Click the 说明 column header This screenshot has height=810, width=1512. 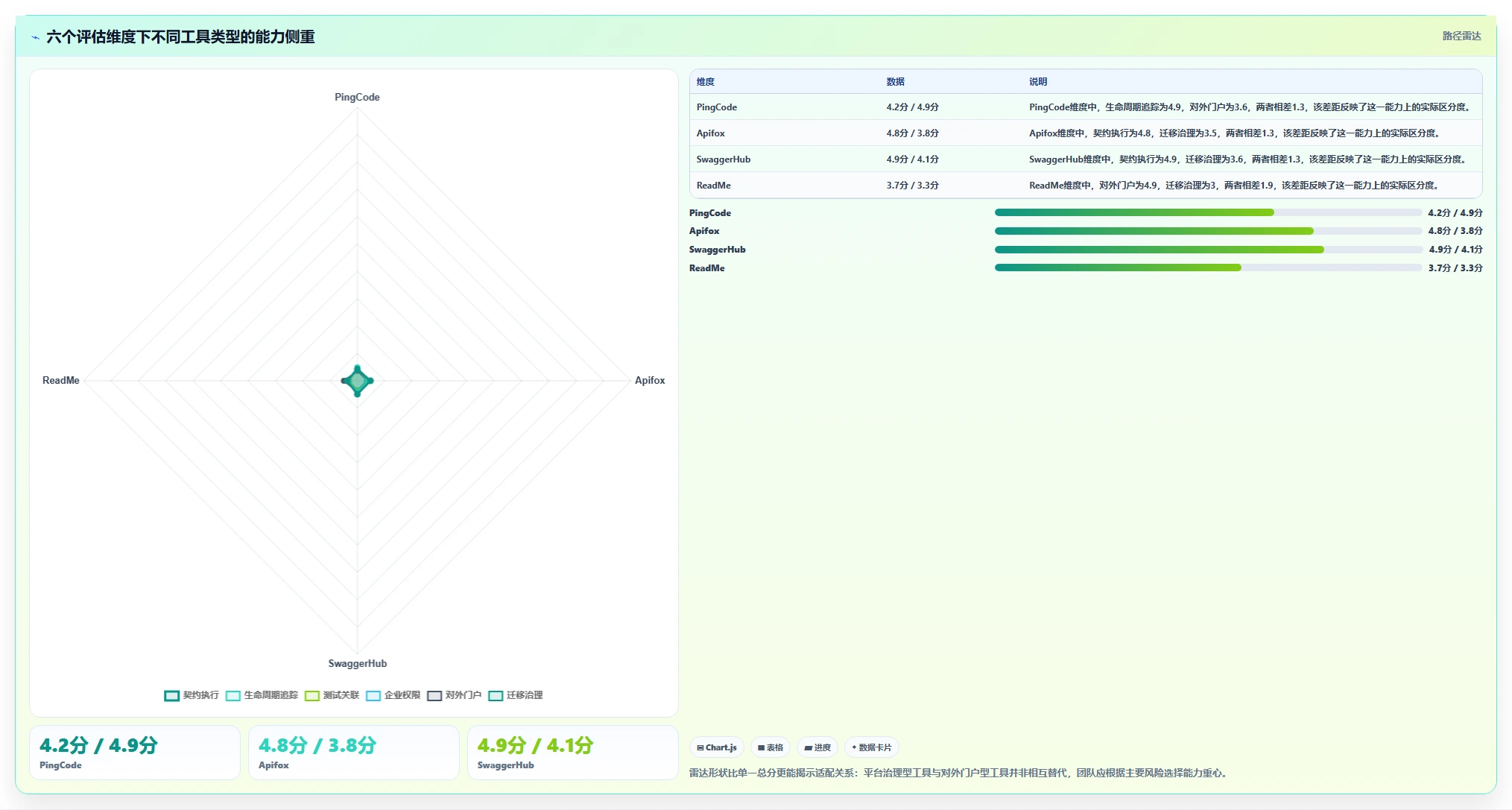click(1038, 82)
